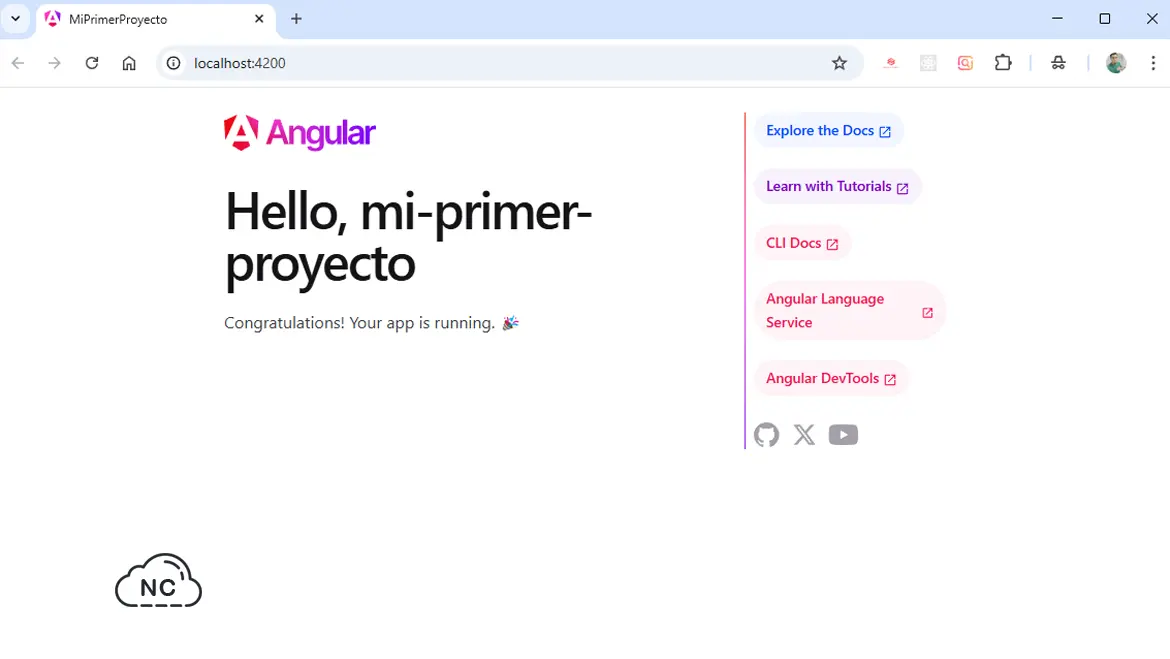Open the YouTube icon link
This screenshot has height=659, width=1170.
click(x=843, y=434)
